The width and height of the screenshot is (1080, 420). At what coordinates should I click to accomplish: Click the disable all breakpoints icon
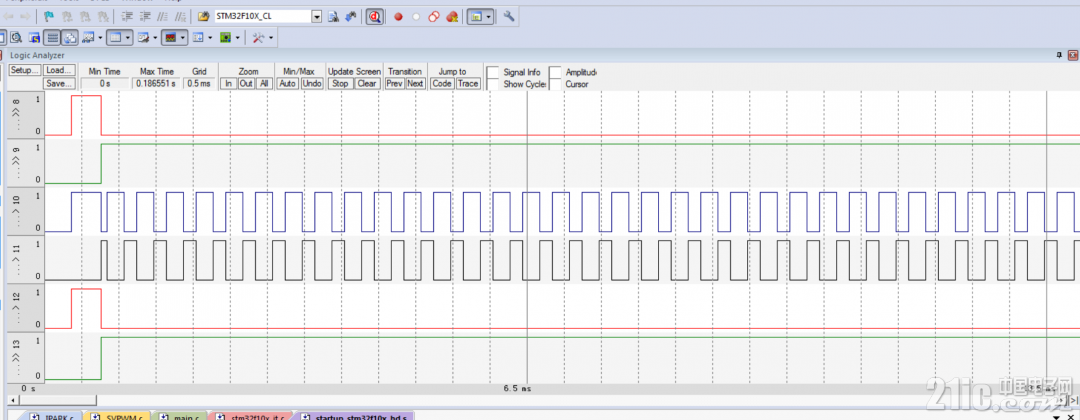434,17
